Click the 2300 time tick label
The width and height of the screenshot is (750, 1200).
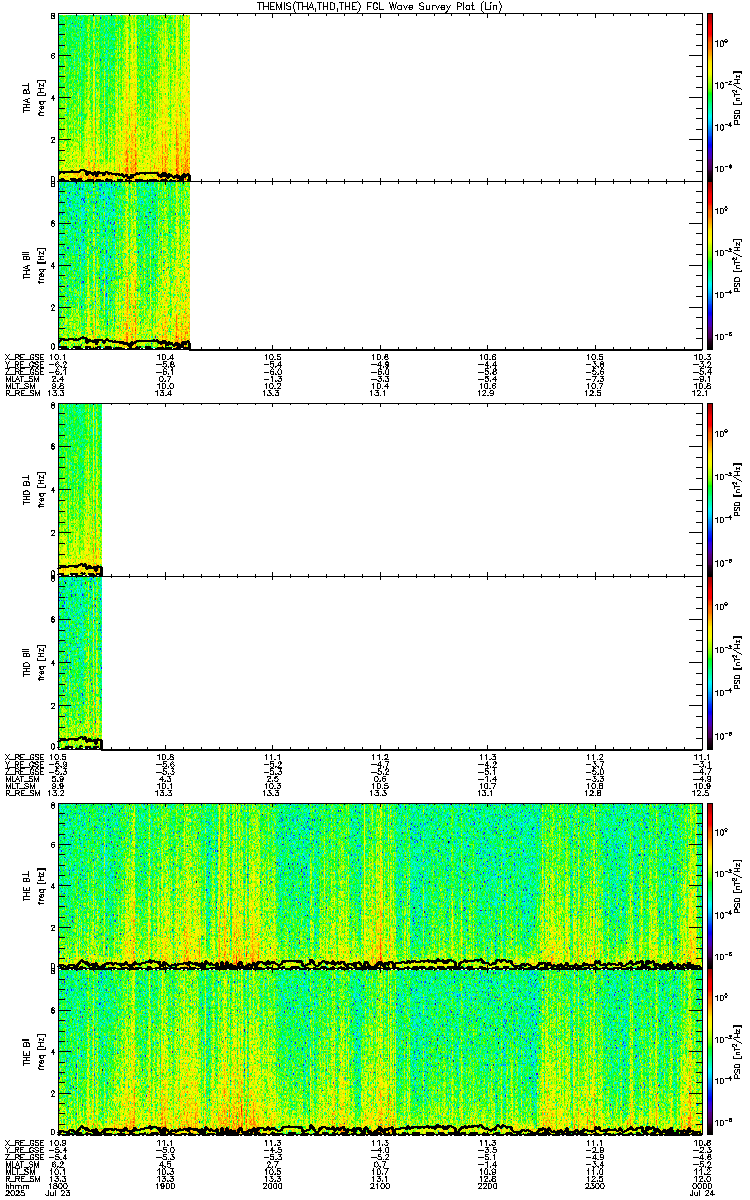pyautogui.click(x=593, y=1185)
